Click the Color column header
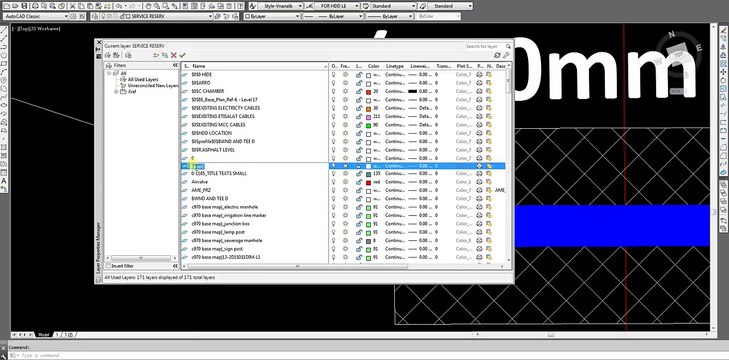 (374, 66)
